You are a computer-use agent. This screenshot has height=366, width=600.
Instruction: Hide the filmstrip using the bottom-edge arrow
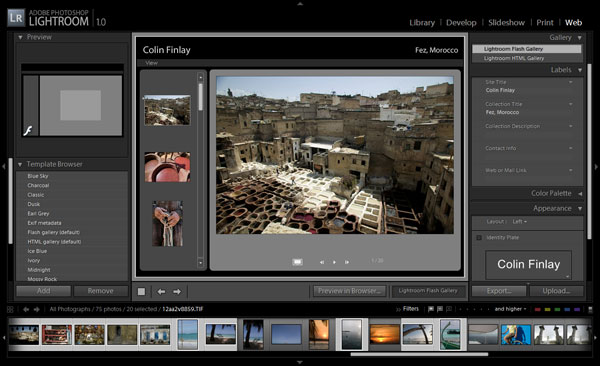coord(300,362)
